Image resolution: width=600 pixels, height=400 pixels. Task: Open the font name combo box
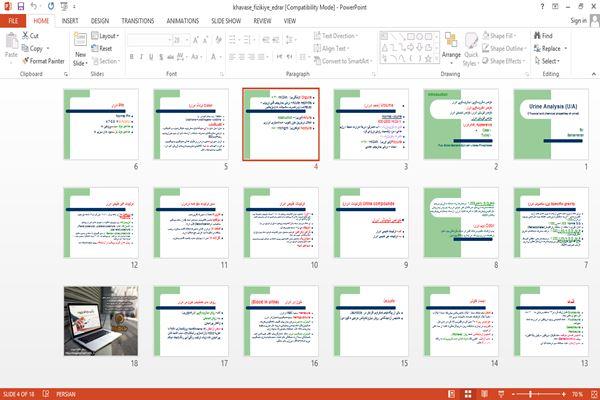[150, 40]
